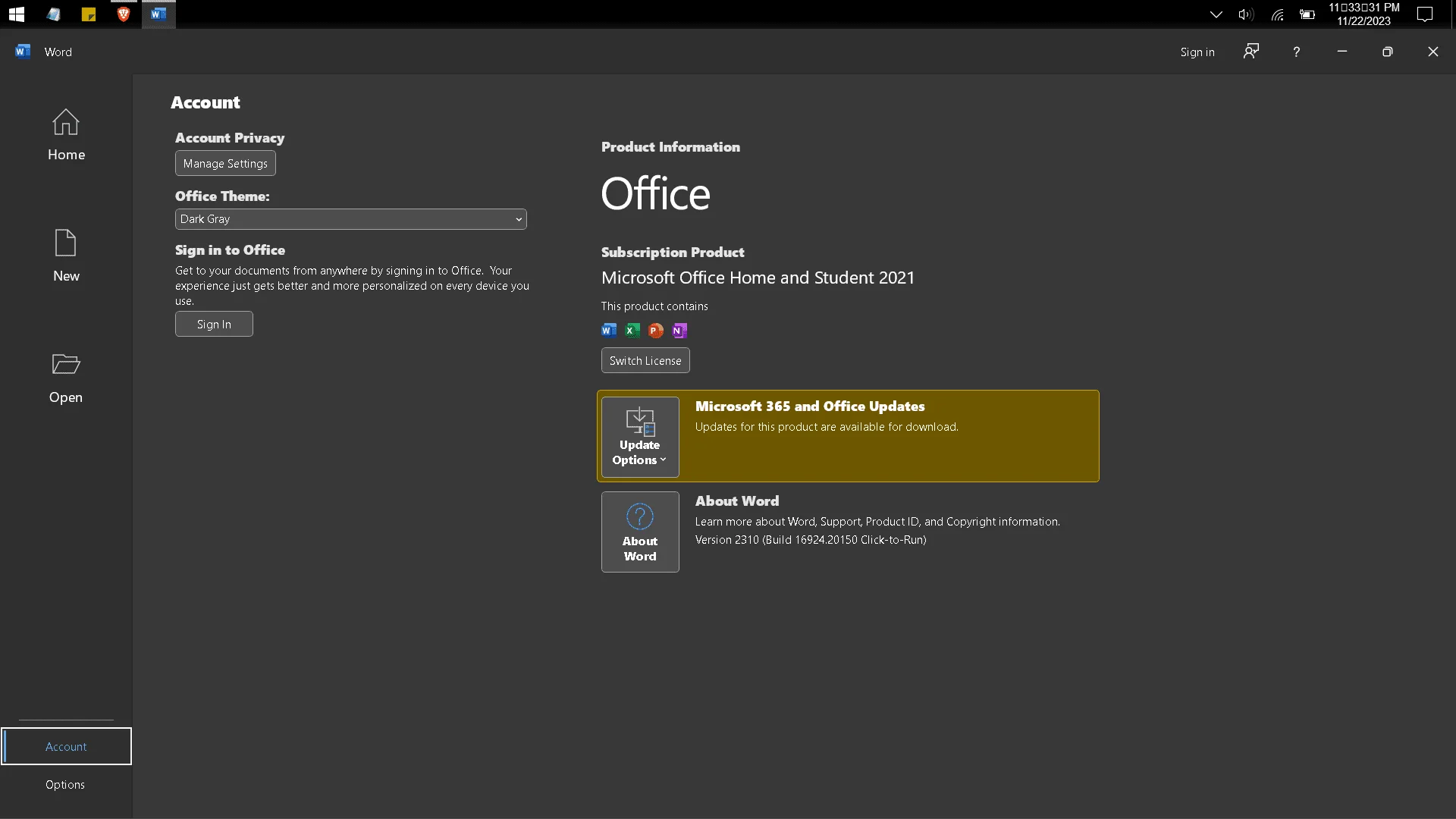Open the feedback person icon in title bar
The image size is (1456, 819).
pos(1251,52)
